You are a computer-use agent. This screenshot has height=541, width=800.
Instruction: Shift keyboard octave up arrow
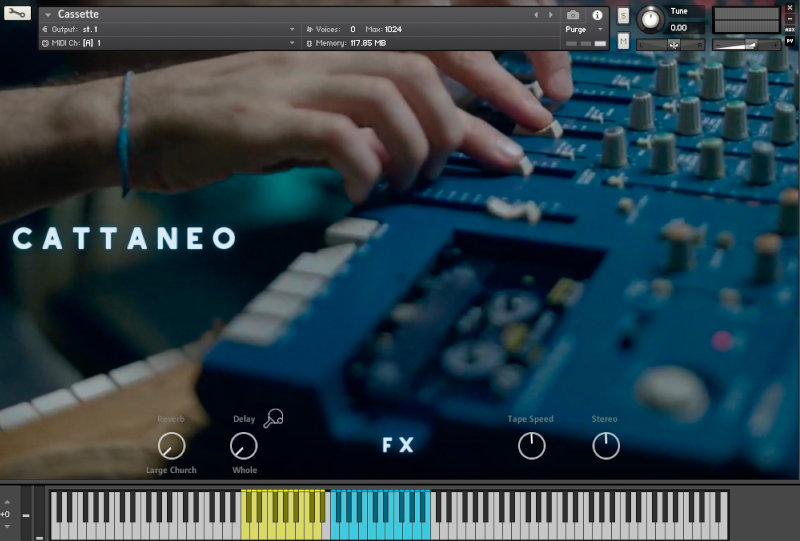(7, 503)
